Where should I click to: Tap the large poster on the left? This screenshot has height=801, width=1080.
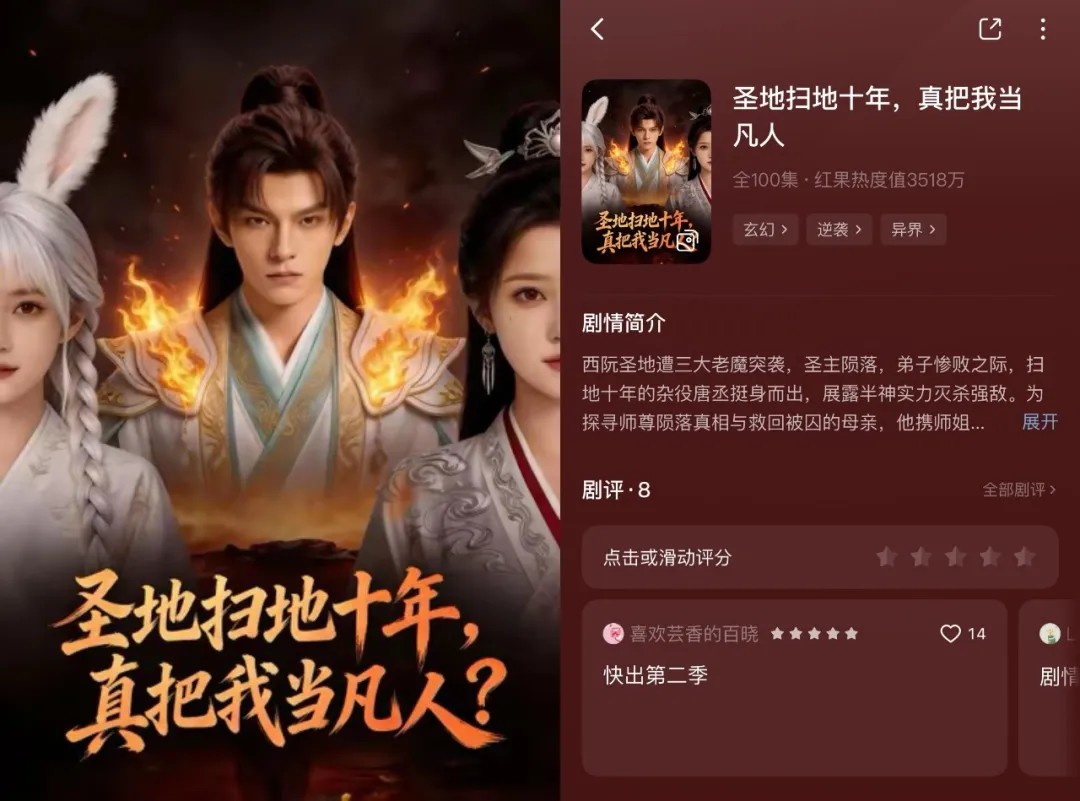point(280,400)
